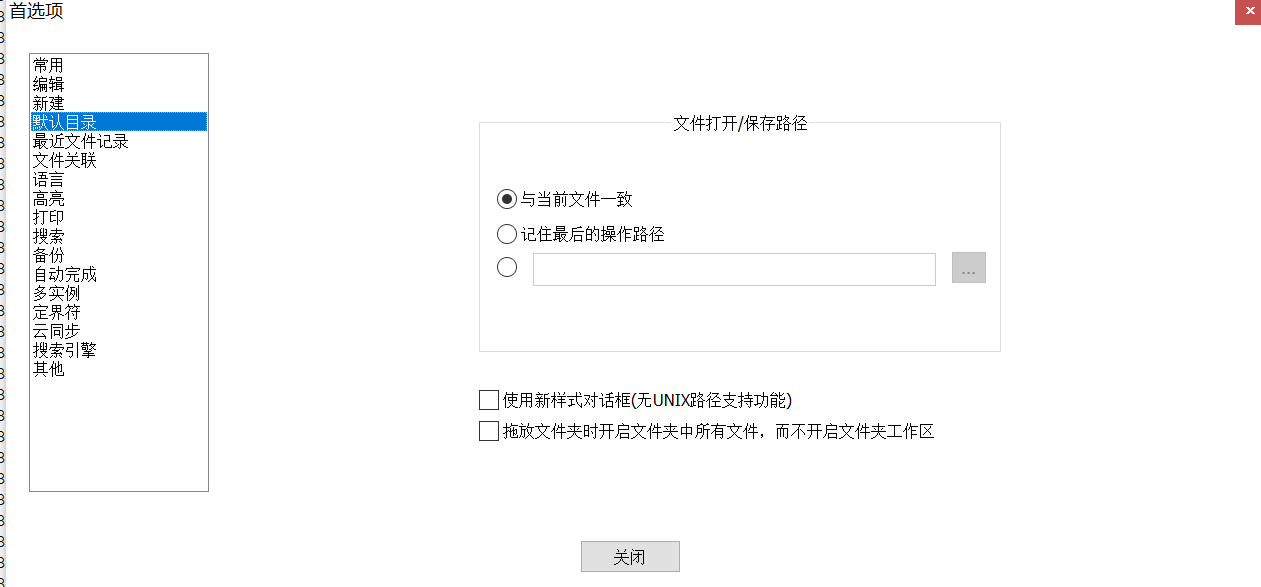The width and height of the screenshot is (1261, 587).
Task: Select 自动完成 in the list
Action: (x=64, y=274)
